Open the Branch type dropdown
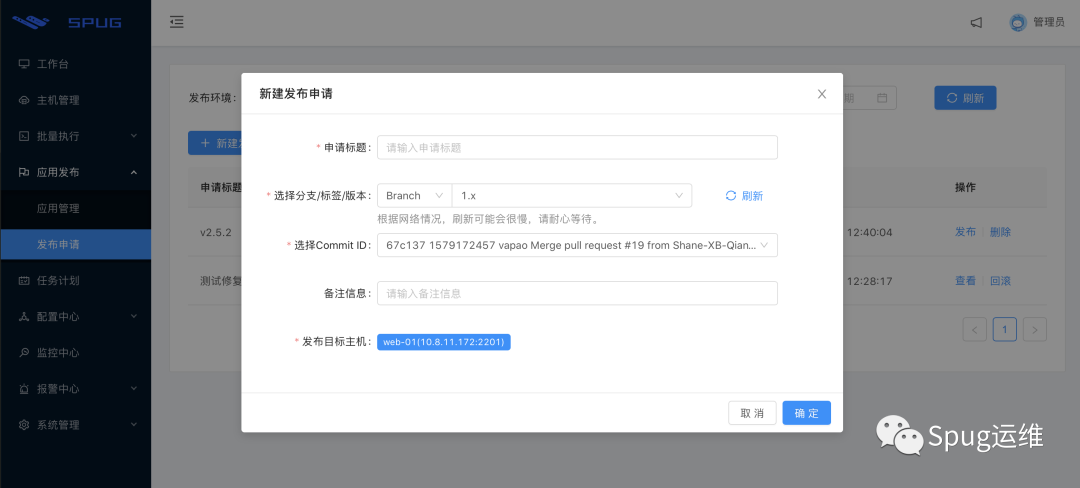 414,195
